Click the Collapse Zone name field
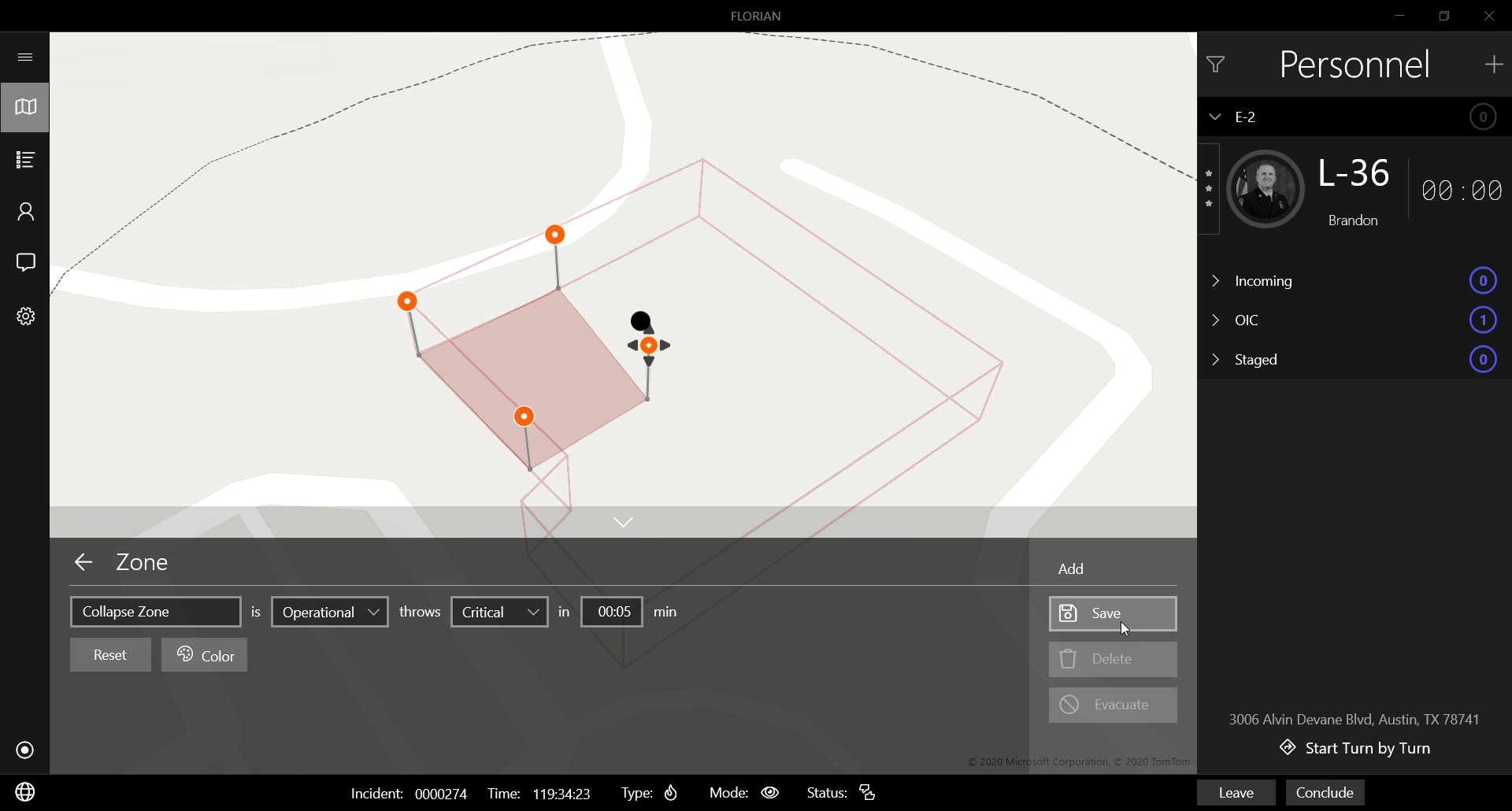The height and width of the screenshot is (811, 1512). click(x=155, y=612)
